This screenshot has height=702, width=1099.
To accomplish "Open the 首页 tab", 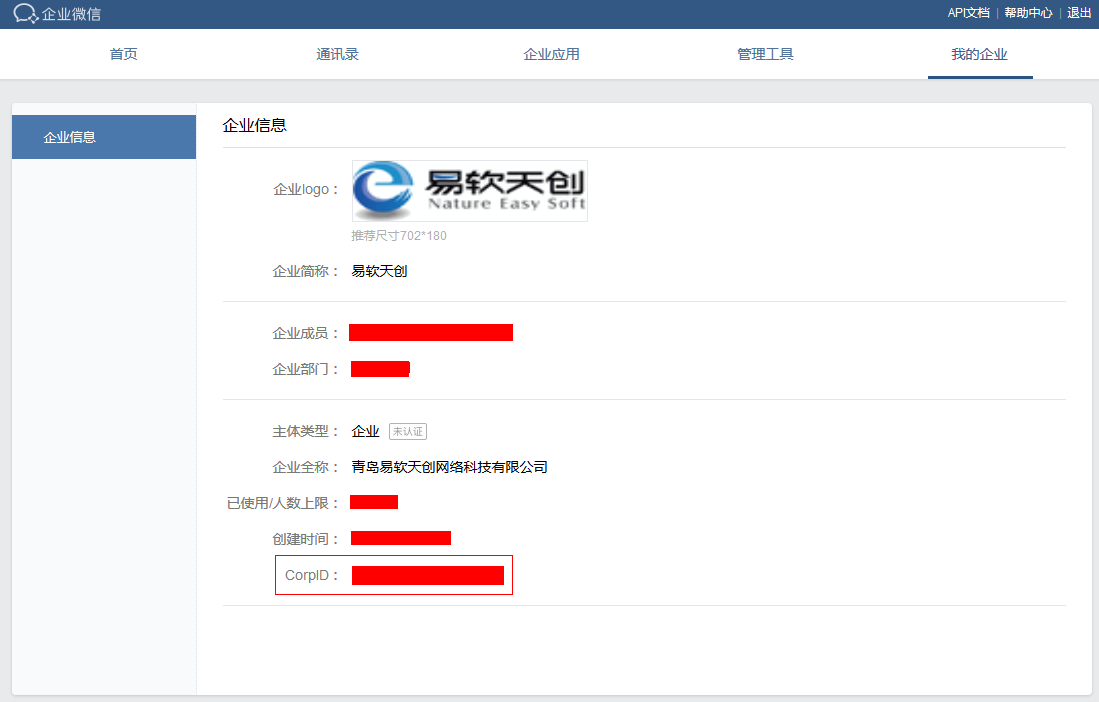I will click(123, 54).
